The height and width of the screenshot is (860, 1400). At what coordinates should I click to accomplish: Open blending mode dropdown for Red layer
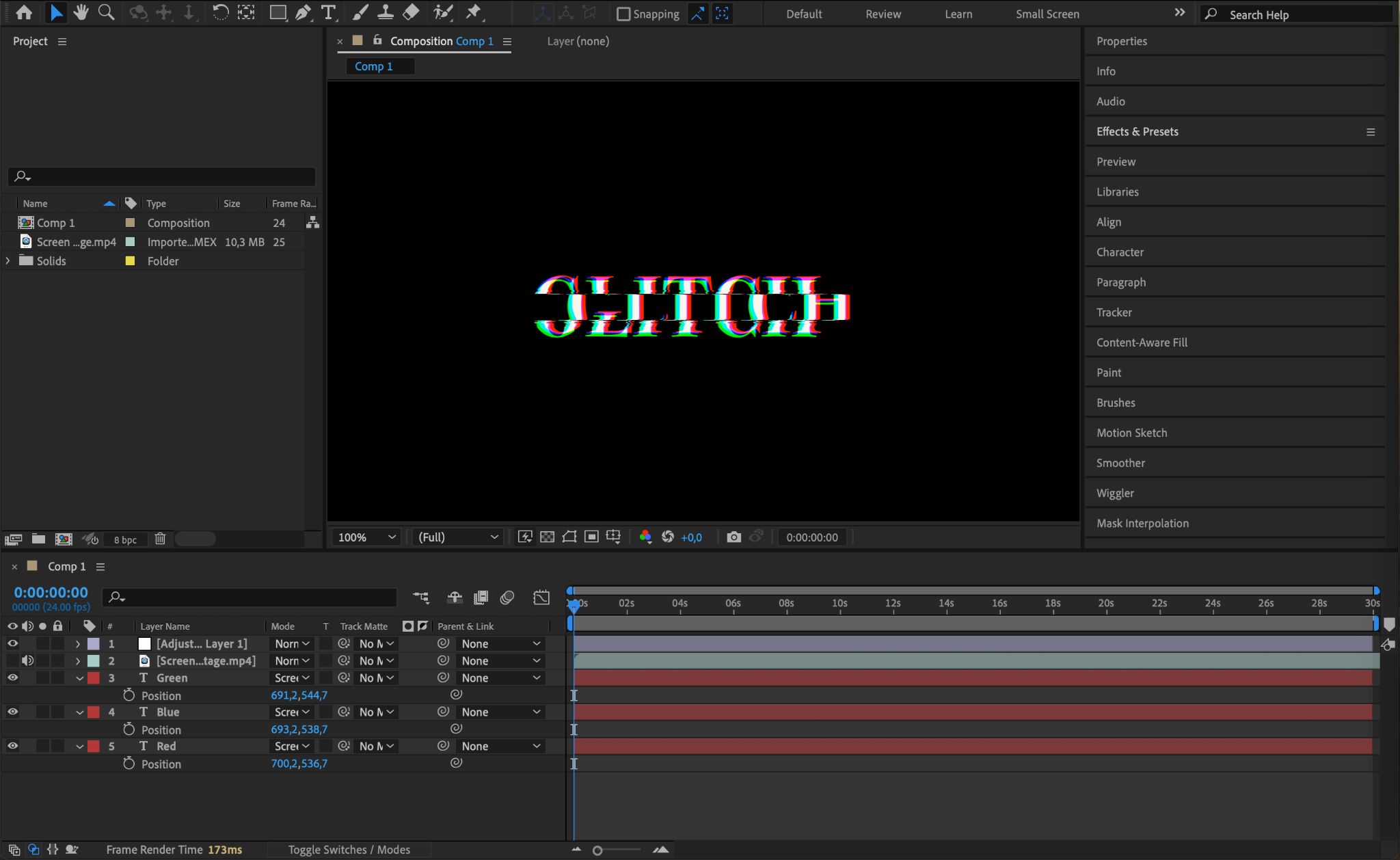(x=293, y=746)
